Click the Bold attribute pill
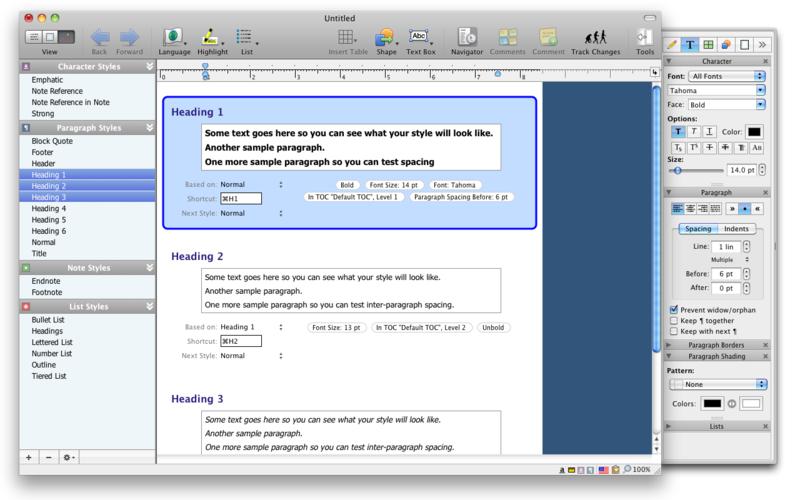The height and width of the screenshot is (500, 800). click(347, 185)
